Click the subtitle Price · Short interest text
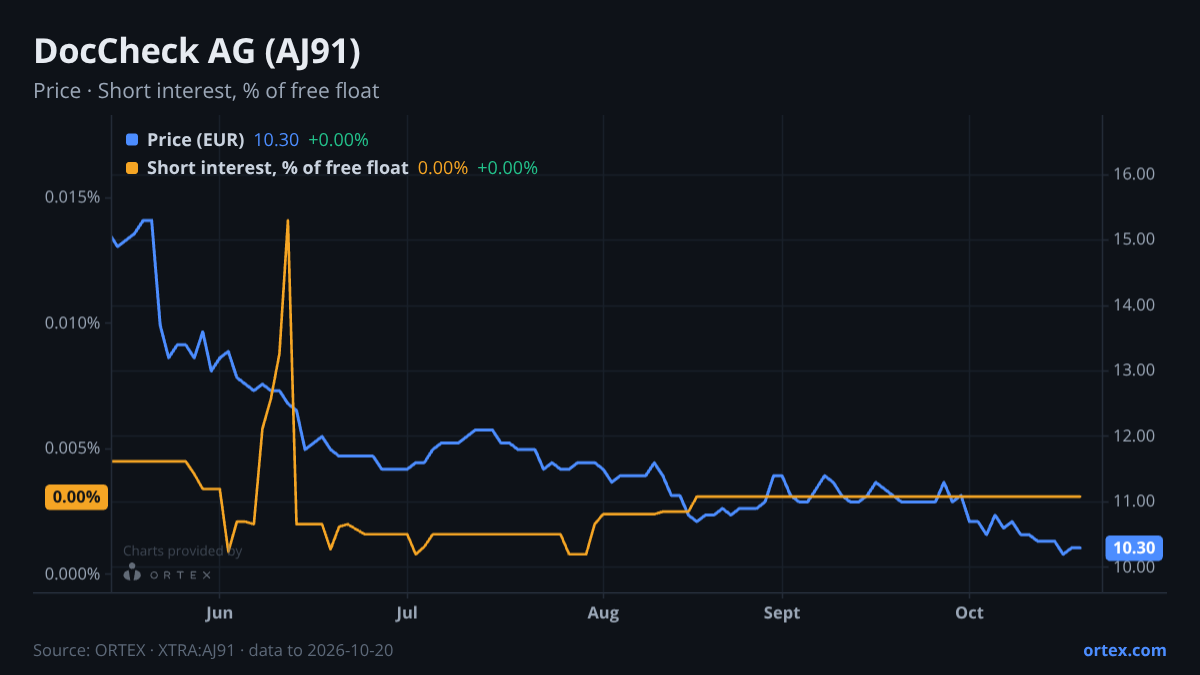This screenshot has width=1200, height=675. coord(206,91)
